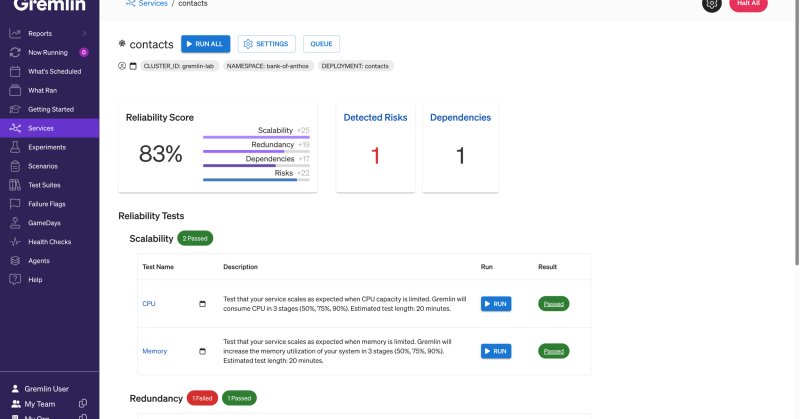Open the Agents stack icon
The width and height of the screenshot is (800, 419).
click(15, 261)
